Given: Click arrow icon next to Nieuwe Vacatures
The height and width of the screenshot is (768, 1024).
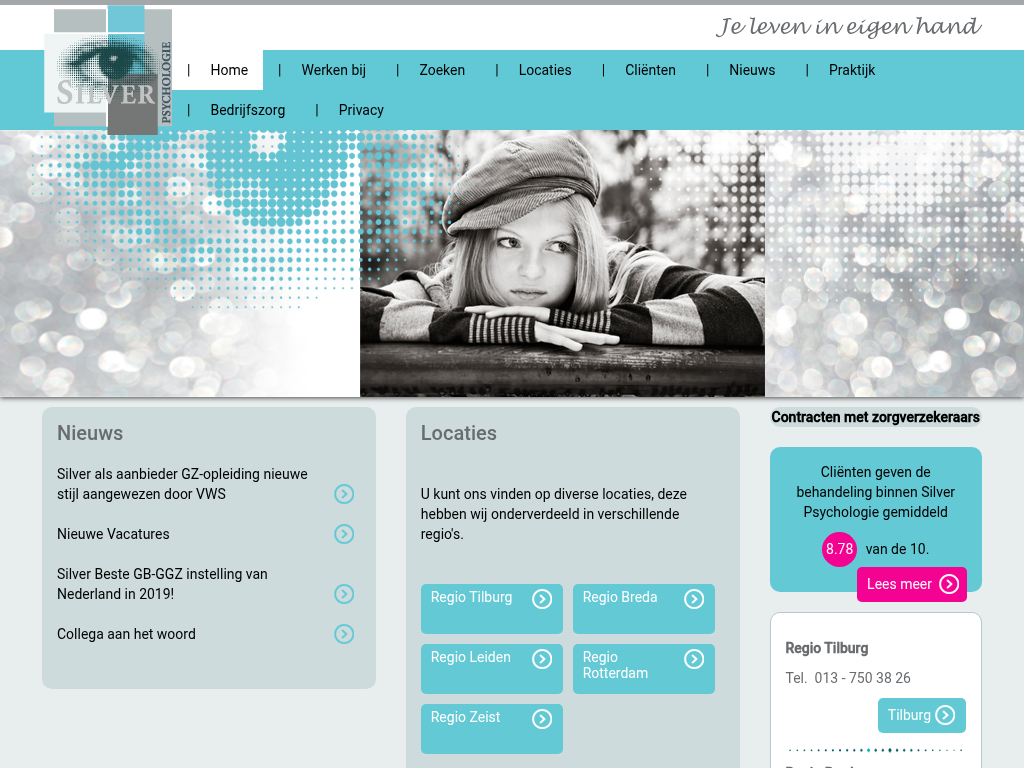Looking at the screenshot, I should 344,534.
